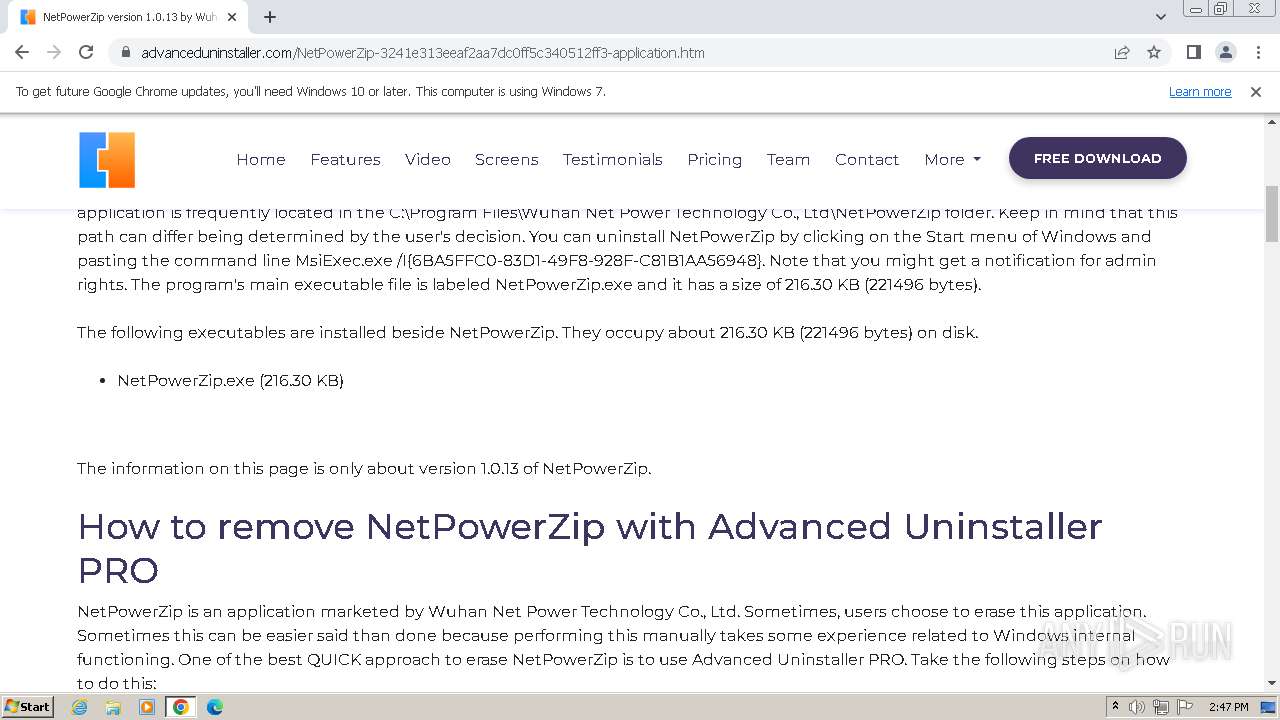Dismiss the Chrome update notification bar
The image size is (1280, 720).
(1256, 92)
